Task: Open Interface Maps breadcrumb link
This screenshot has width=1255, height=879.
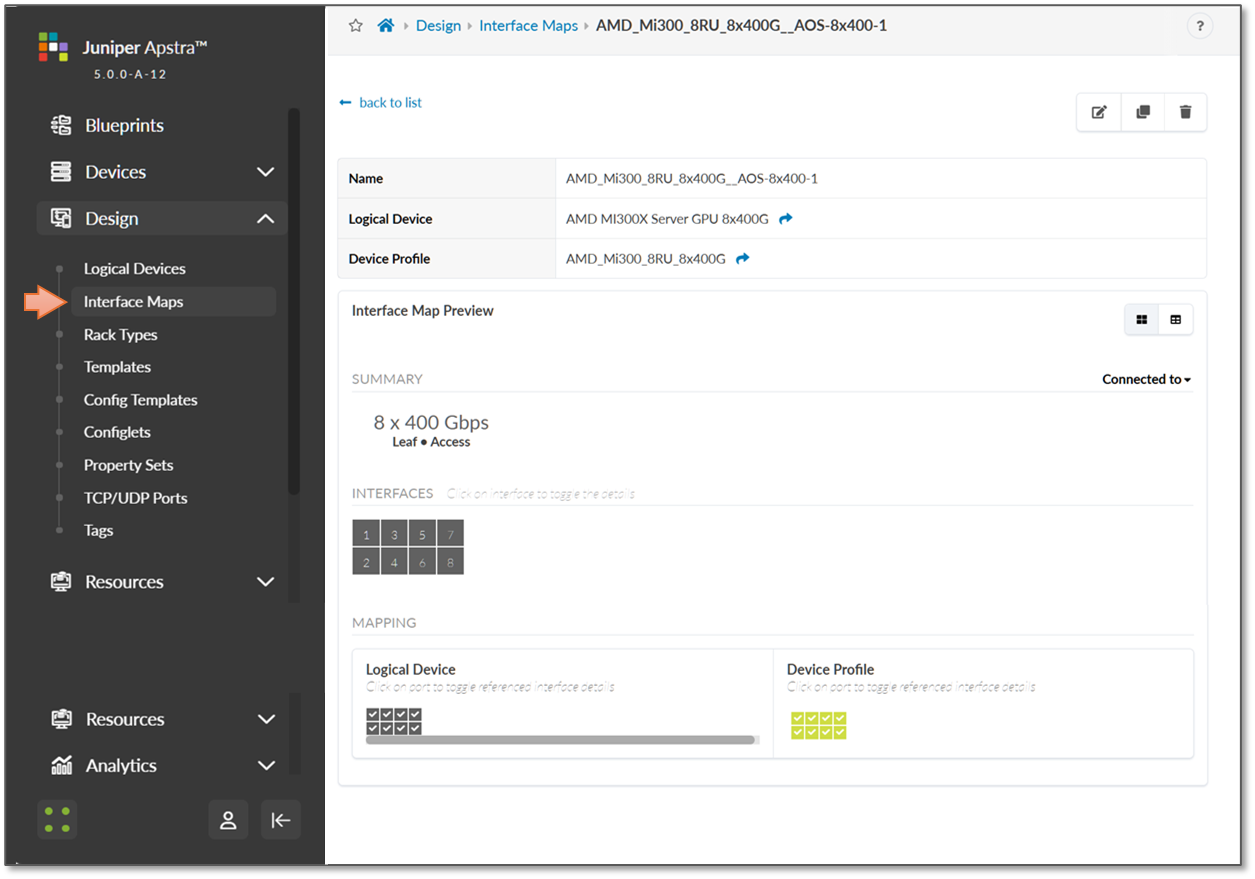Action: coord(528,26)
